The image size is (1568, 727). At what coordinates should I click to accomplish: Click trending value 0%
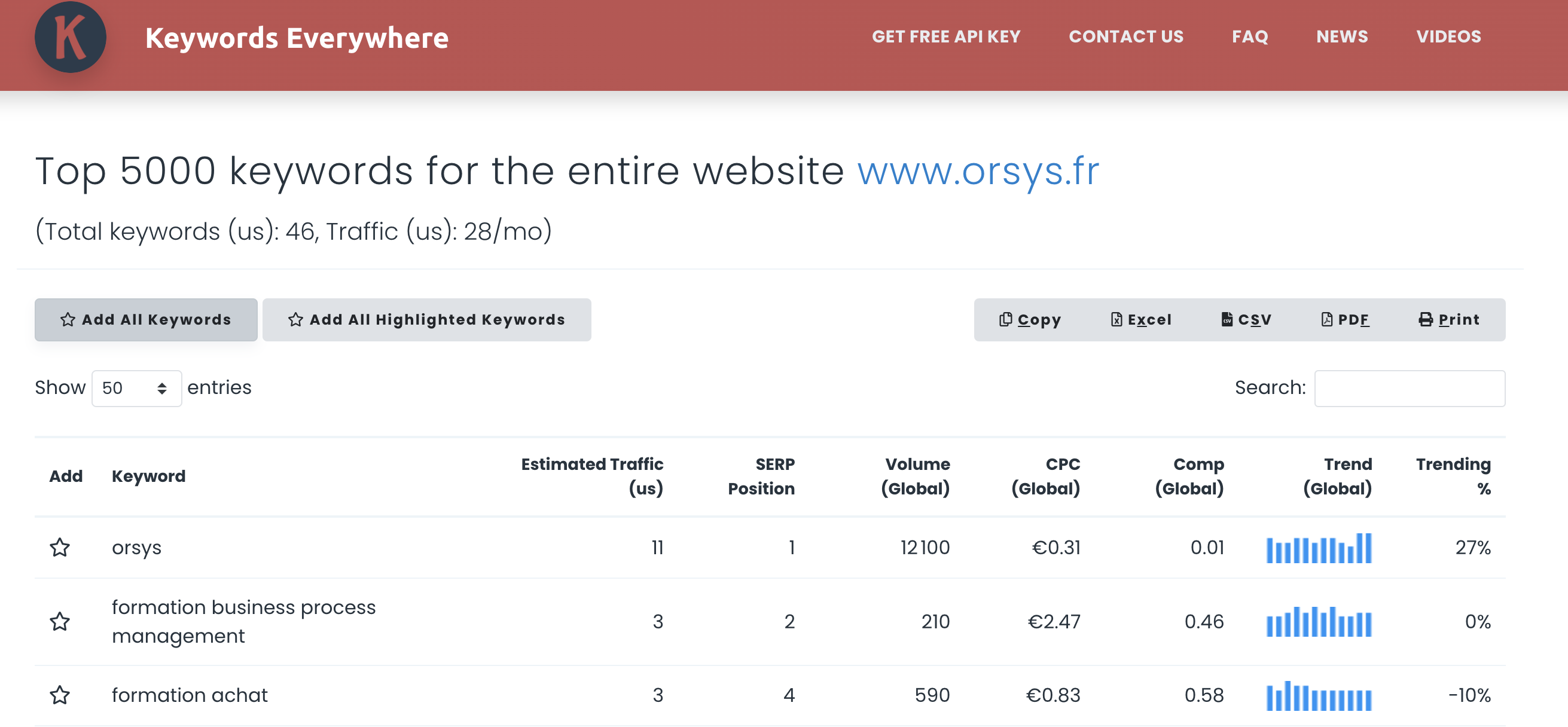[1478, 622]
